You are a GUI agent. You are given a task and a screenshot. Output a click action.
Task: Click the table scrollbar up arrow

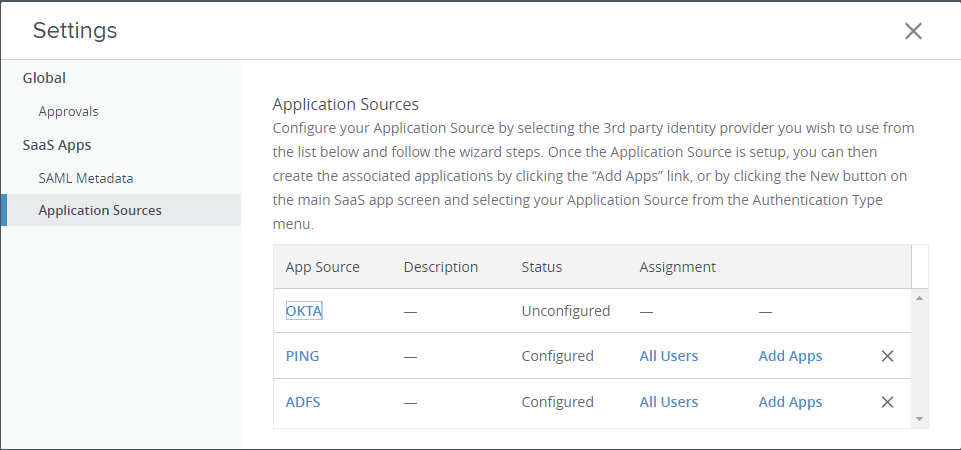[919, 298]
